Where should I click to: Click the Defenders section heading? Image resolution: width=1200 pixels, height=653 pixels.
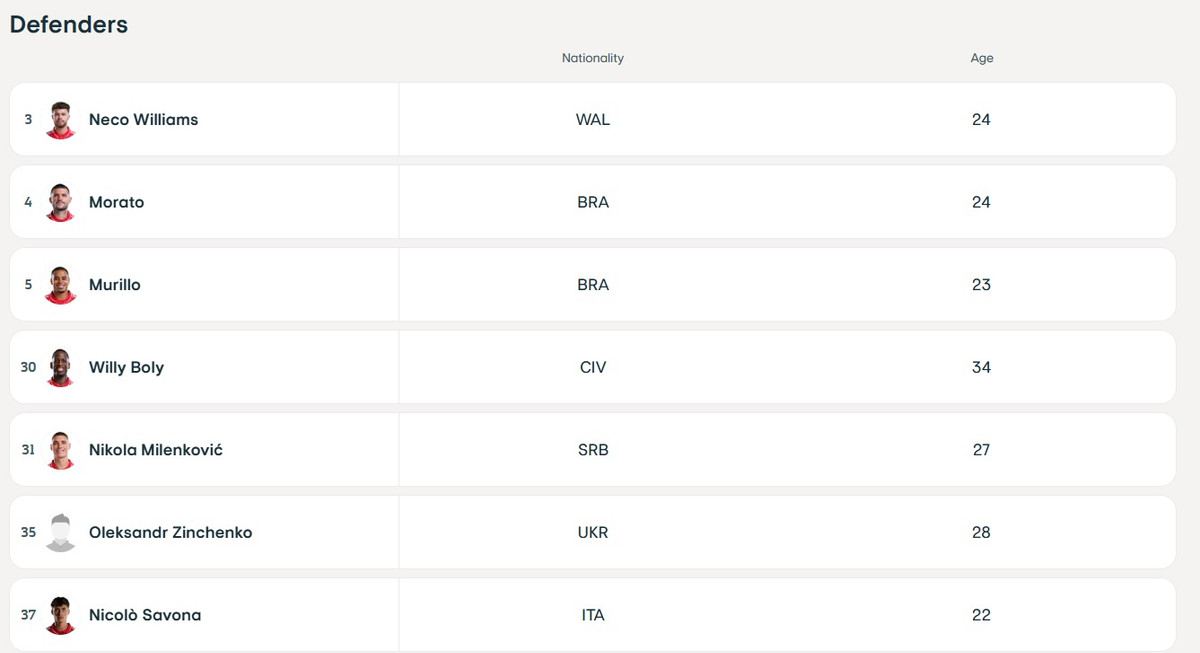click(69, 25)
